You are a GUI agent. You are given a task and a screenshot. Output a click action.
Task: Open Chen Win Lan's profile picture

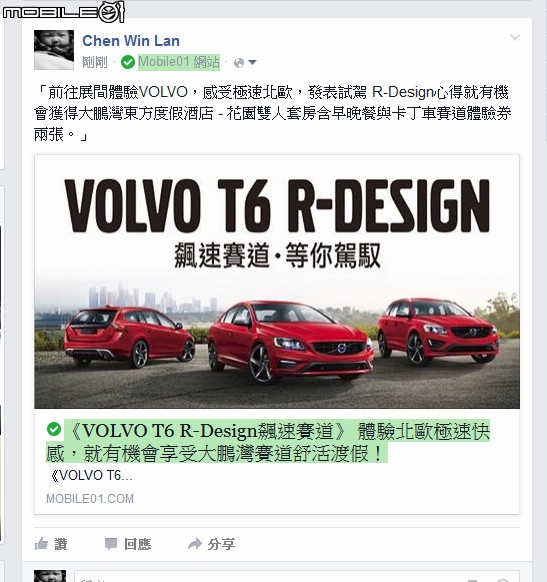click(54, 50)
